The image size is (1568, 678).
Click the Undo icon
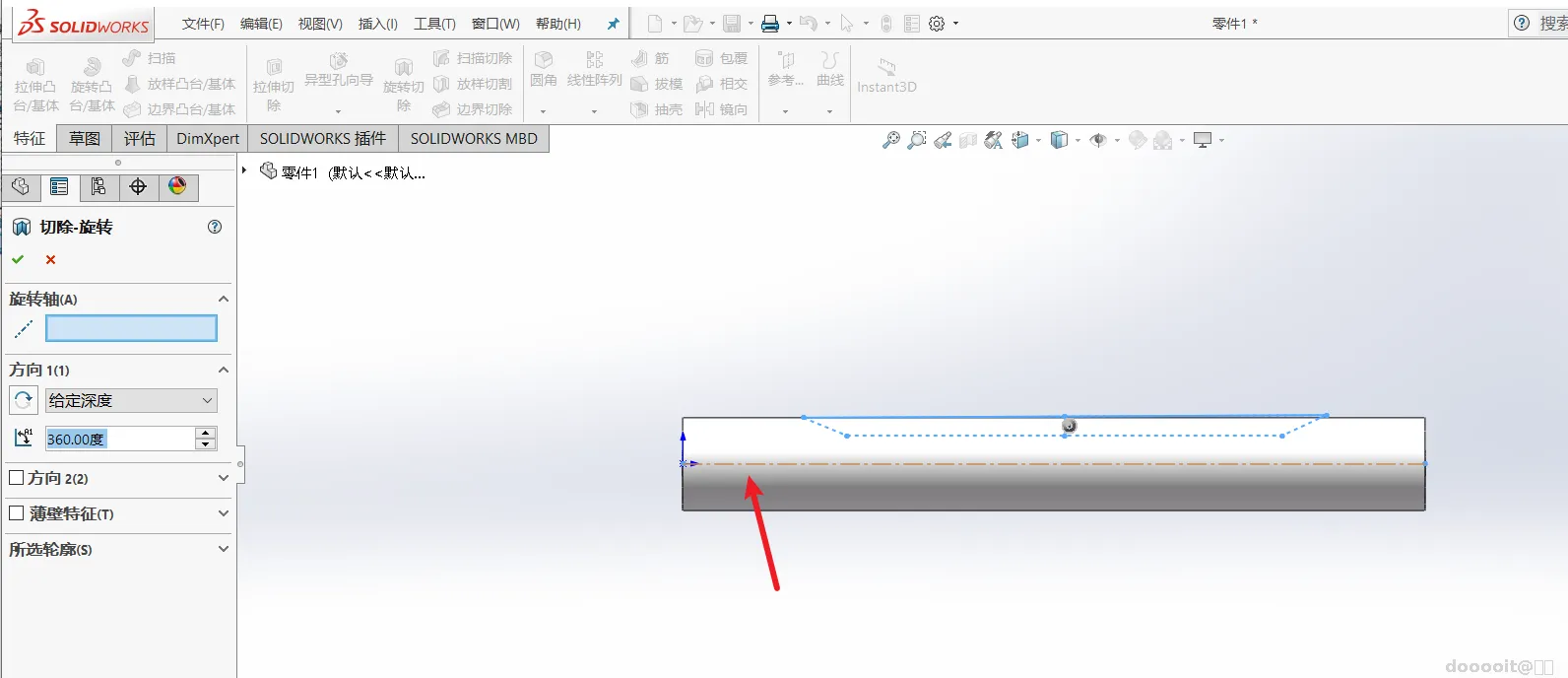(809, 24)
